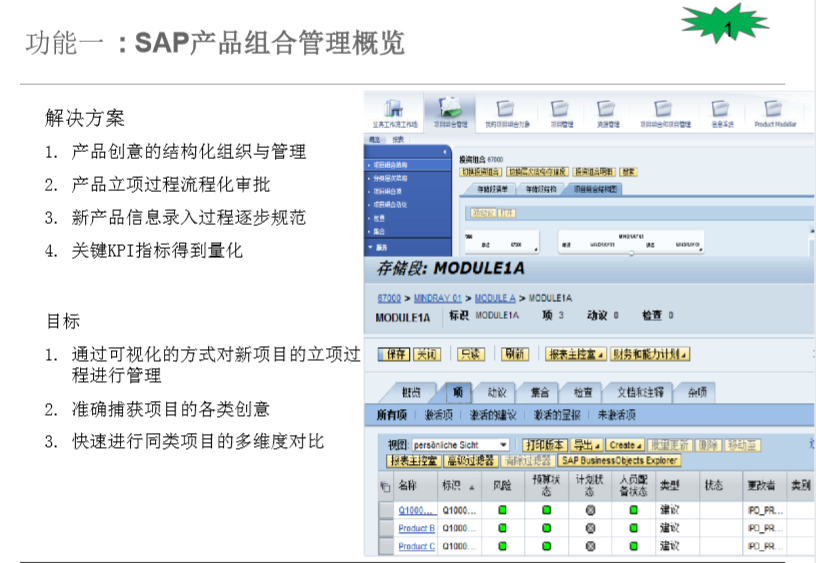Open the Product Modeller folder icon
This screenshot has height=563, width=816.
pos(773,108)
